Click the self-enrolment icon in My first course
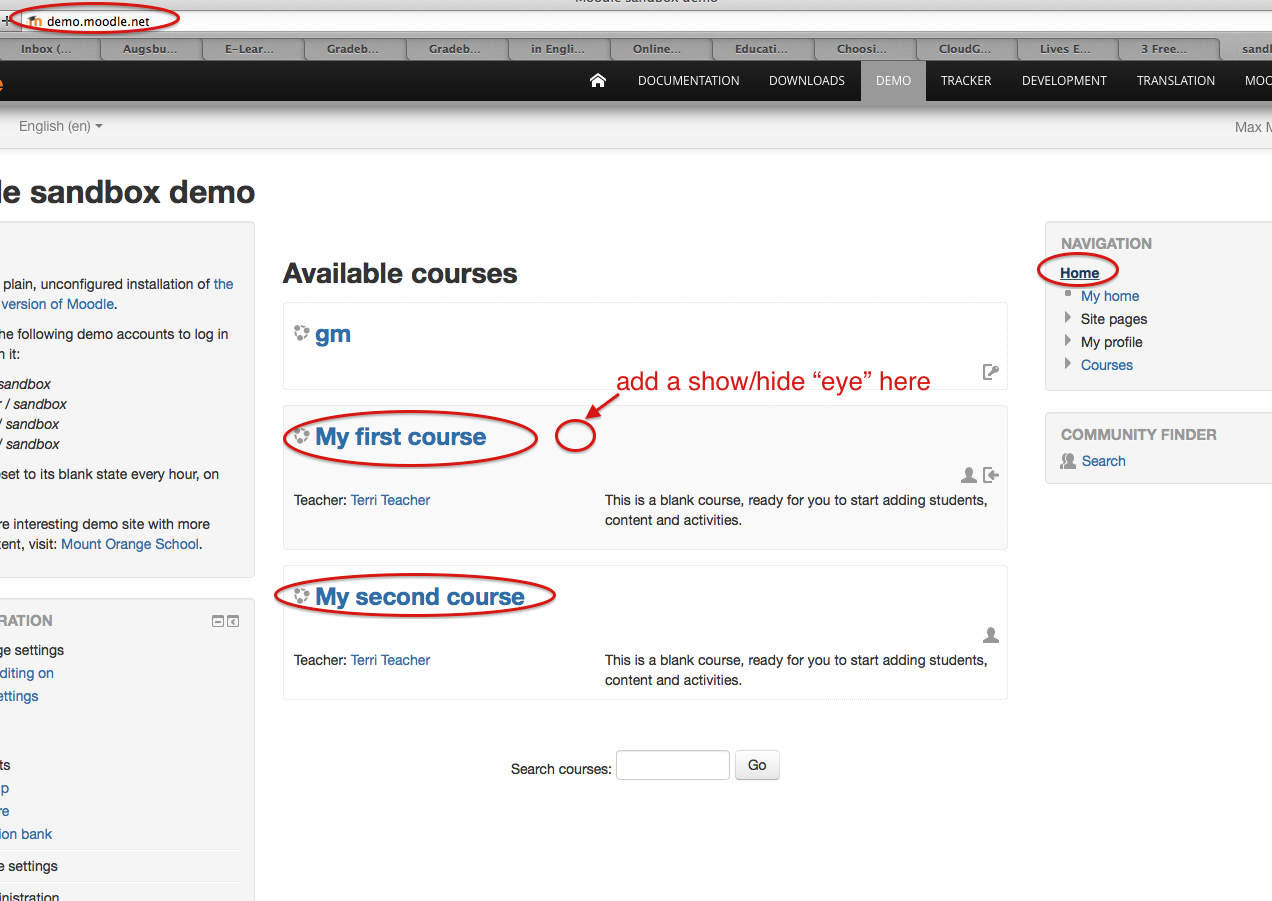 click(990, 475)
